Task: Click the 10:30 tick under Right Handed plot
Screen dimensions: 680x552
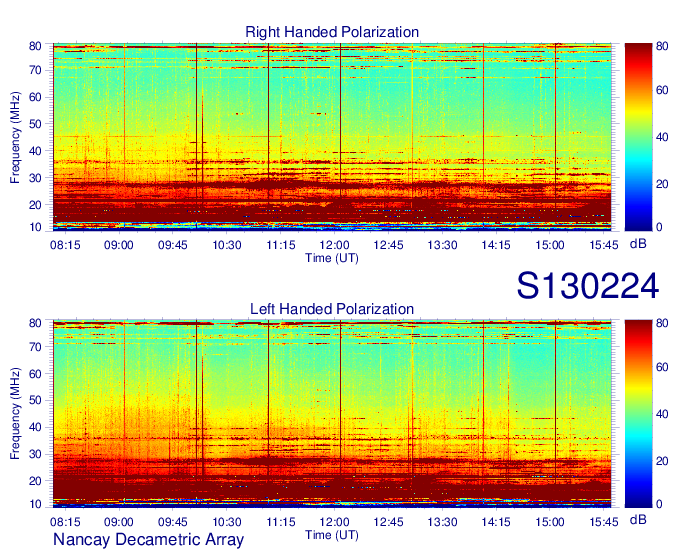Action: coord(227,245)
